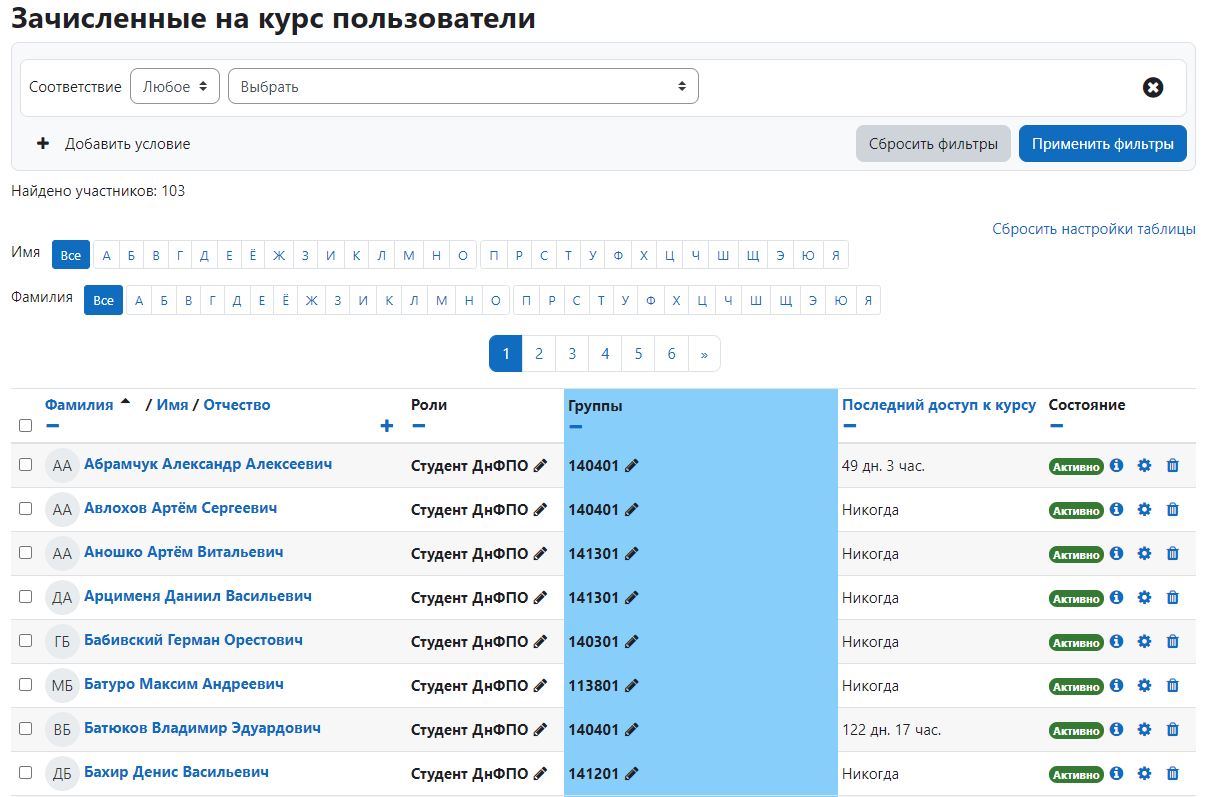Sort by Фамилия column header
Viewport: 1211px width, 797px height.
(79, 405)
